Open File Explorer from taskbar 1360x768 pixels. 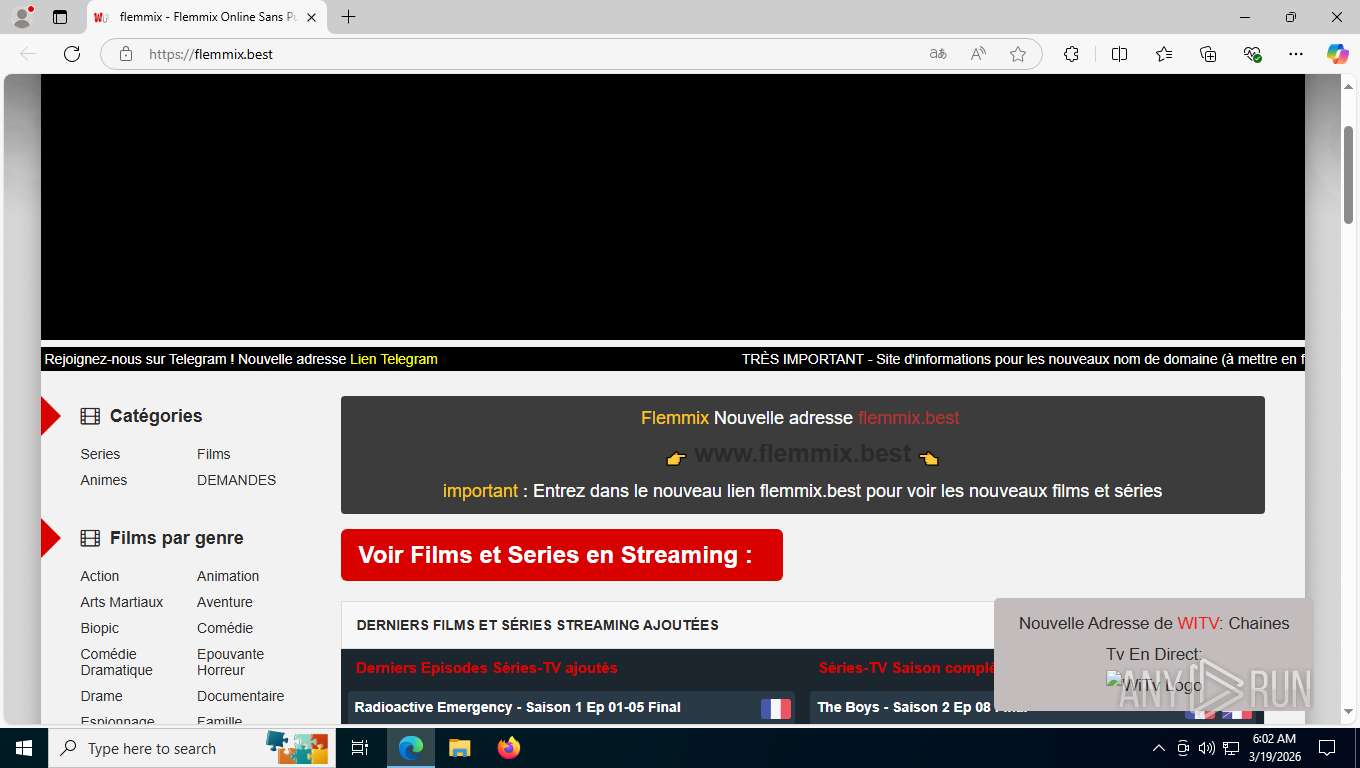(459, 748)
